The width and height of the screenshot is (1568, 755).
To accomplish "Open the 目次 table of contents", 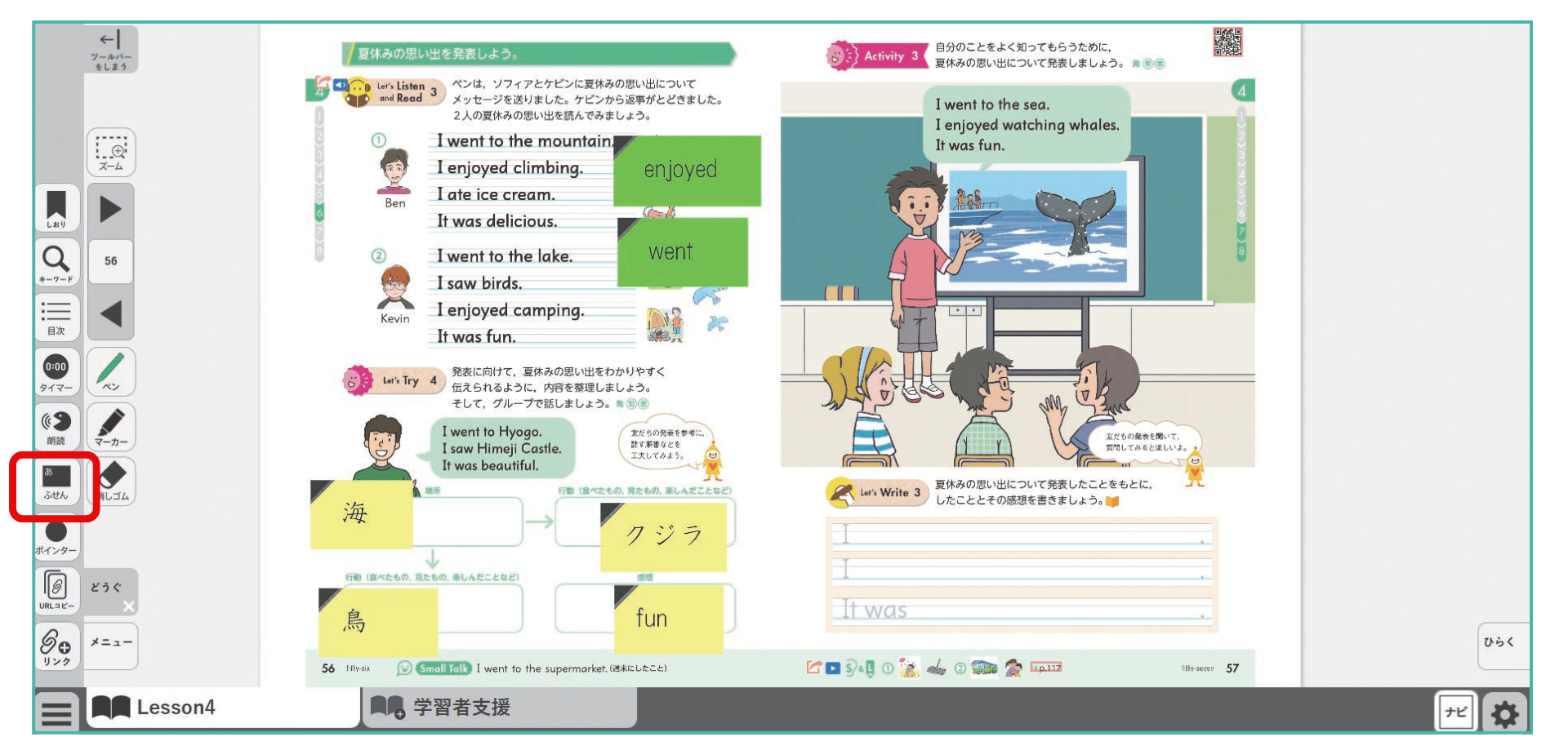I will pos(56,317).
